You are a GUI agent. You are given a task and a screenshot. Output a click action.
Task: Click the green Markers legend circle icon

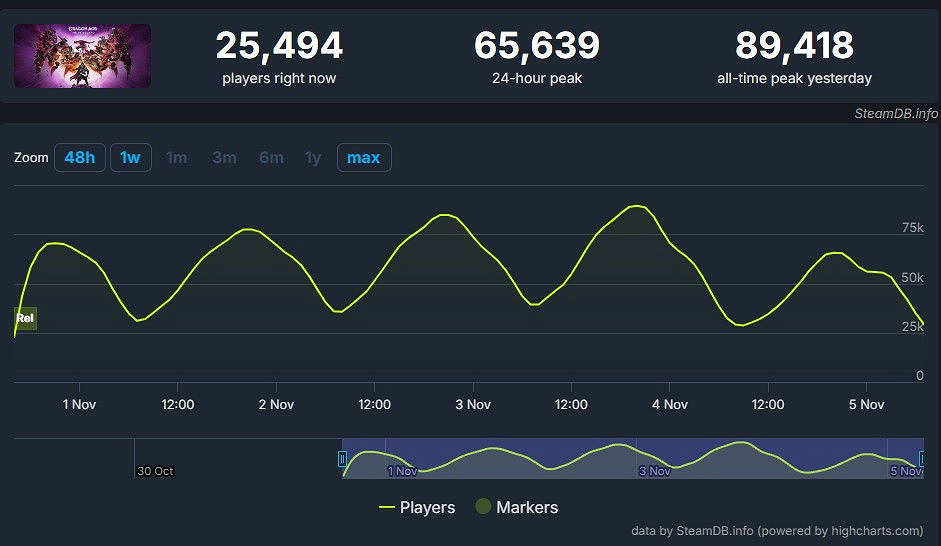point(483,507)
